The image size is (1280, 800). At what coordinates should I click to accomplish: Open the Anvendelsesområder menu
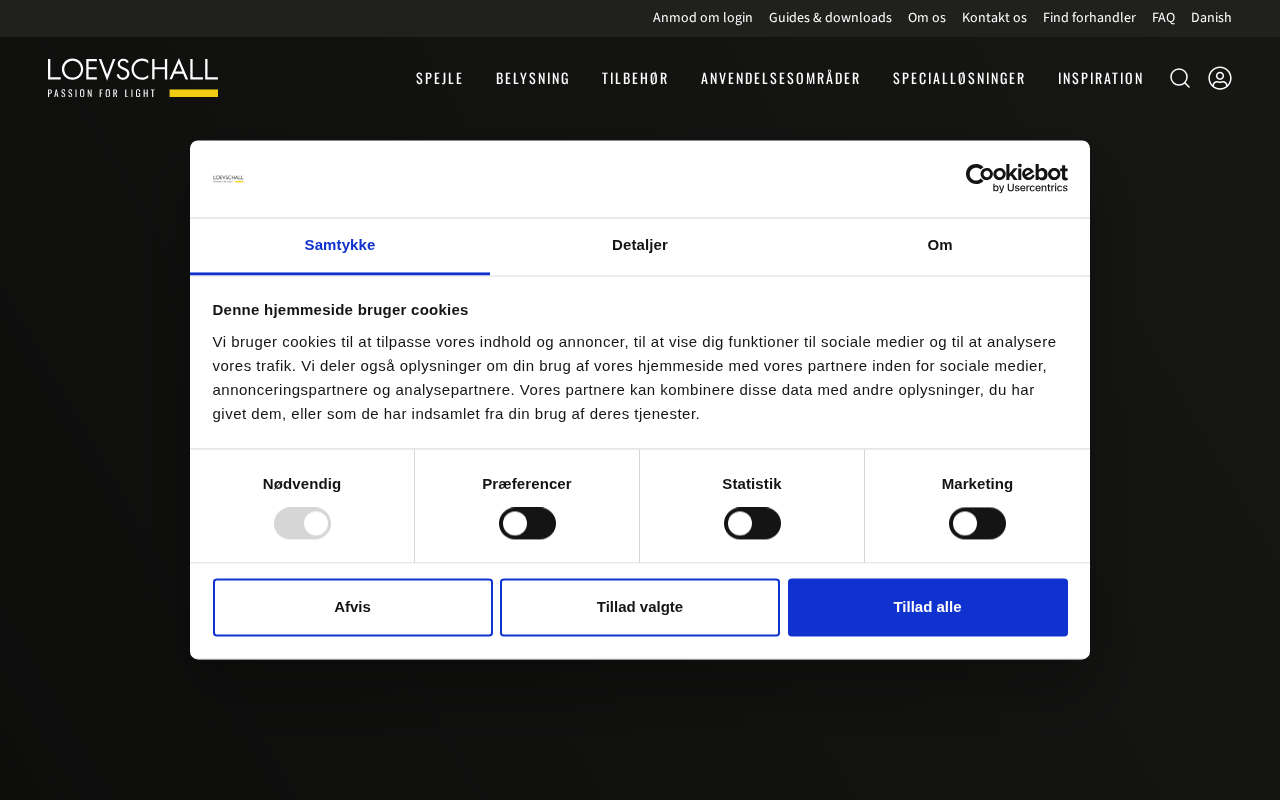(781, 78)
